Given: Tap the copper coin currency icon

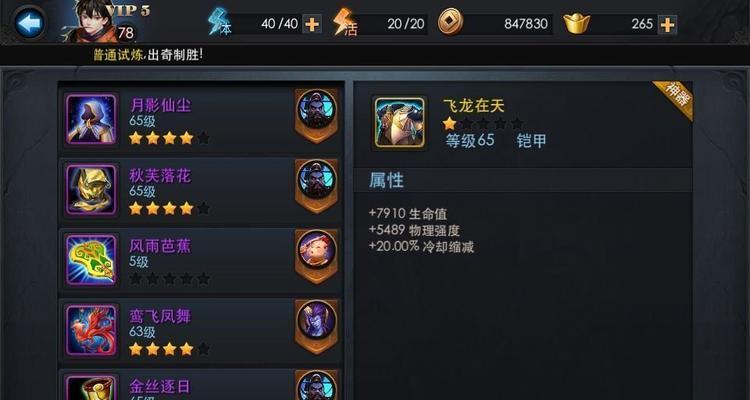Looking at the screenshot, I should [x=450, y=23].
